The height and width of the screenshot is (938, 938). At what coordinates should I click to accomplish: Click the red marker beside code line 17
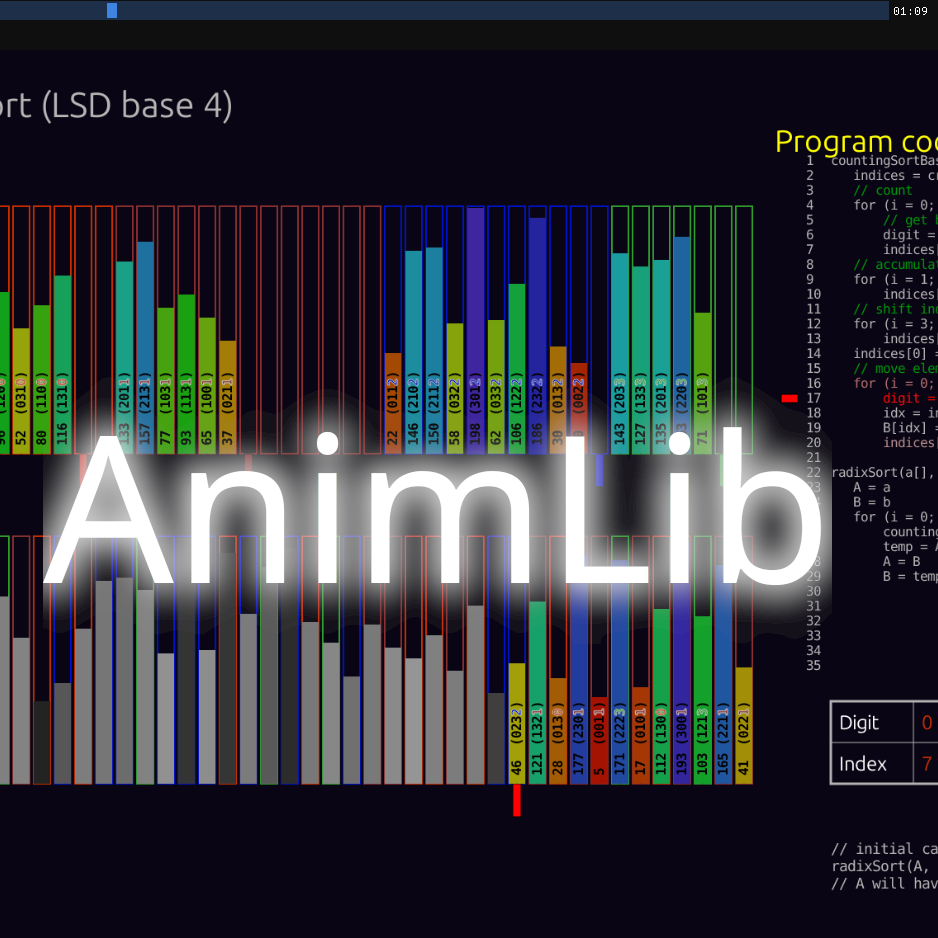[789, 398]
